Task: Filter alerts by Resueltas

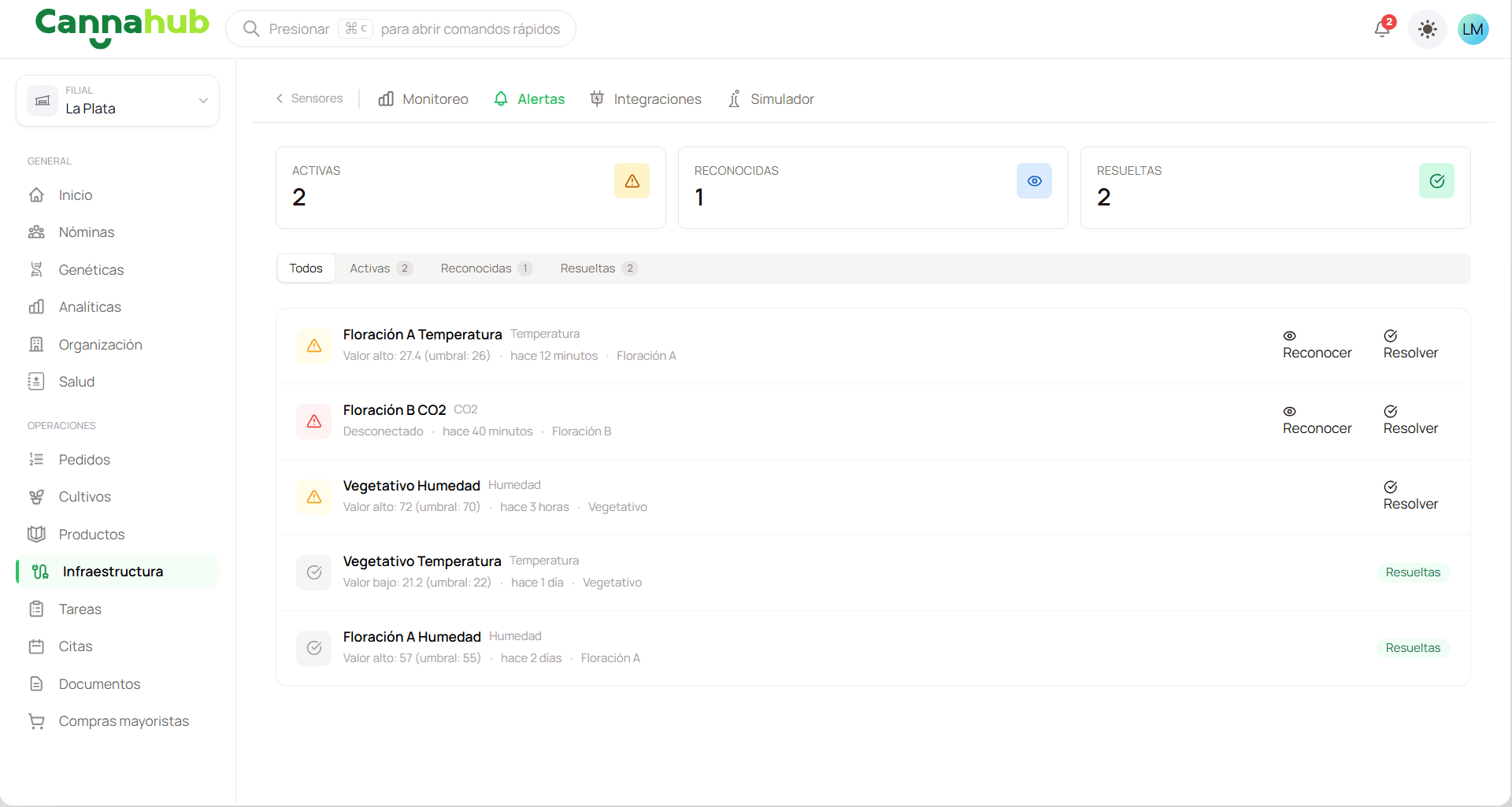Action: (x=598, y=268)
